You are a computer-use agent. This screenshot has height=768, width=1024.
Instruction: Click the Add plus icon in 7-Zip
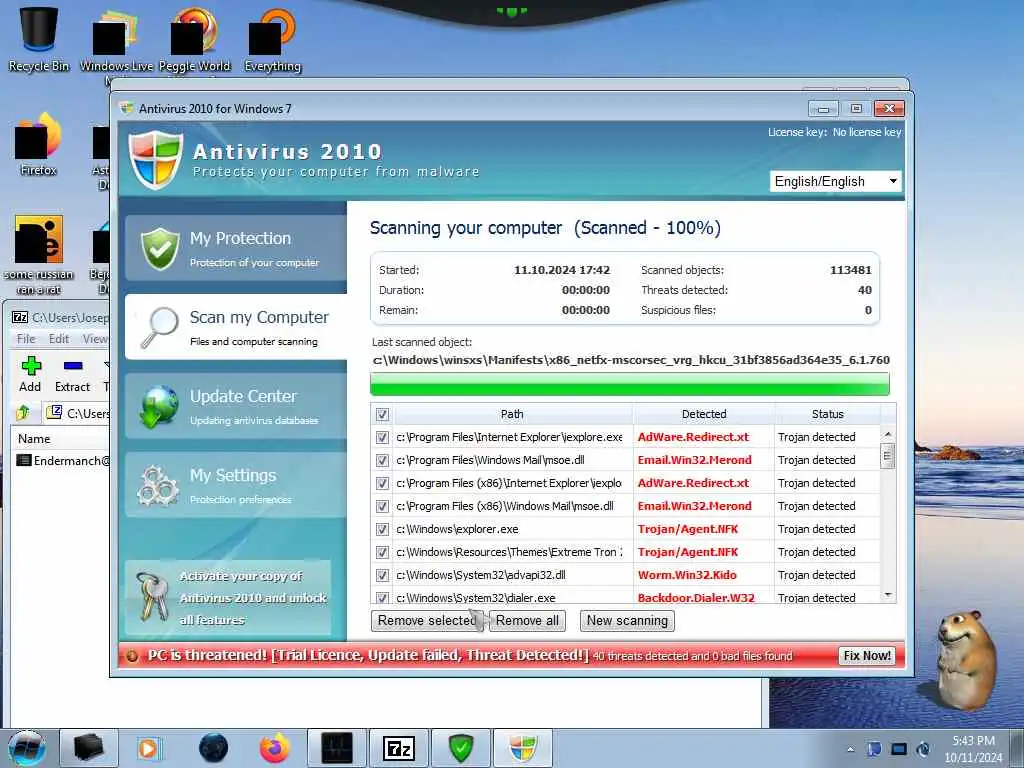click(x=31, y=366)
